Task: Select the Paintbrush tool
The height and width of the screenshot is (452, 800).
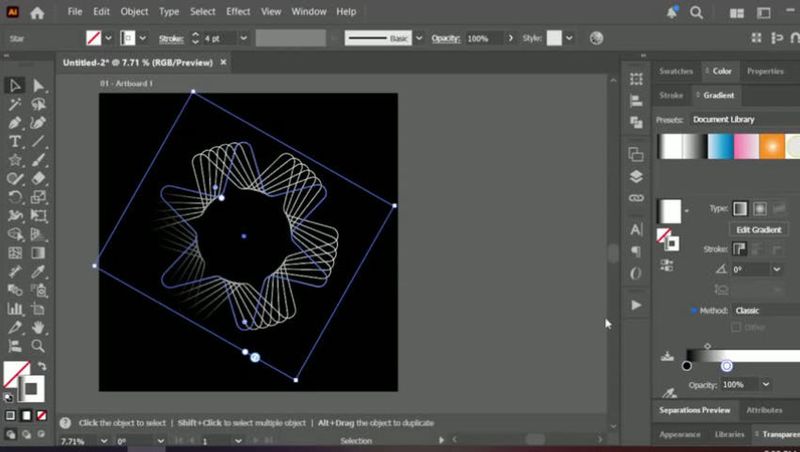Action: (38, 160)
